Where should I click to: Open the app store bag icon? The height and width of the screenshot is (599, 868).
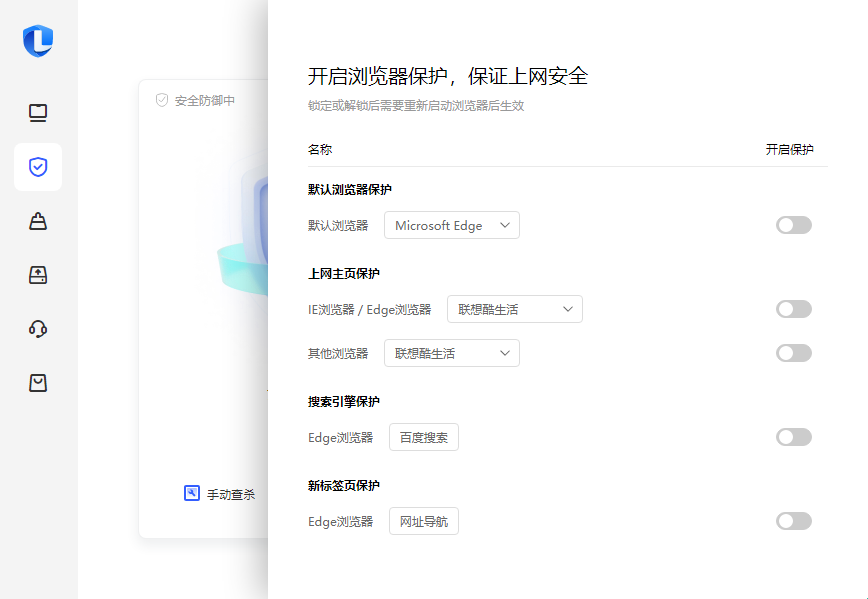[x=38, y=383]
